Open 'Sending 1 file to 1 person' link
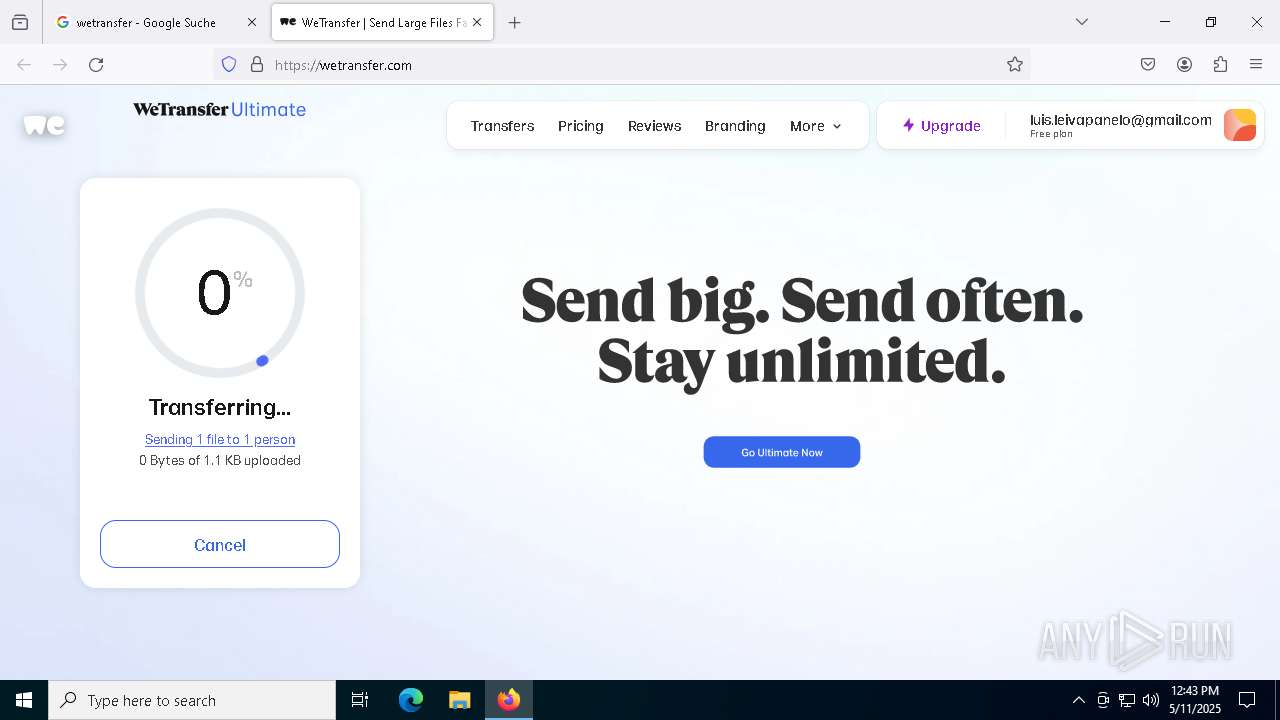 tap(220, 439)
